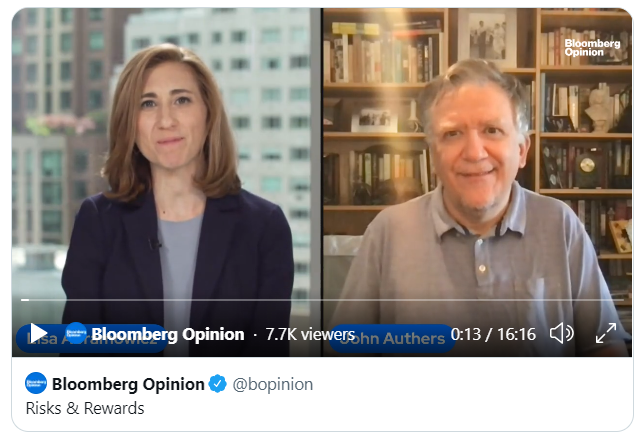643x438 pixels.
Task: Click the playhead marker at the start of the progress bar
Action: pos(25,300)
